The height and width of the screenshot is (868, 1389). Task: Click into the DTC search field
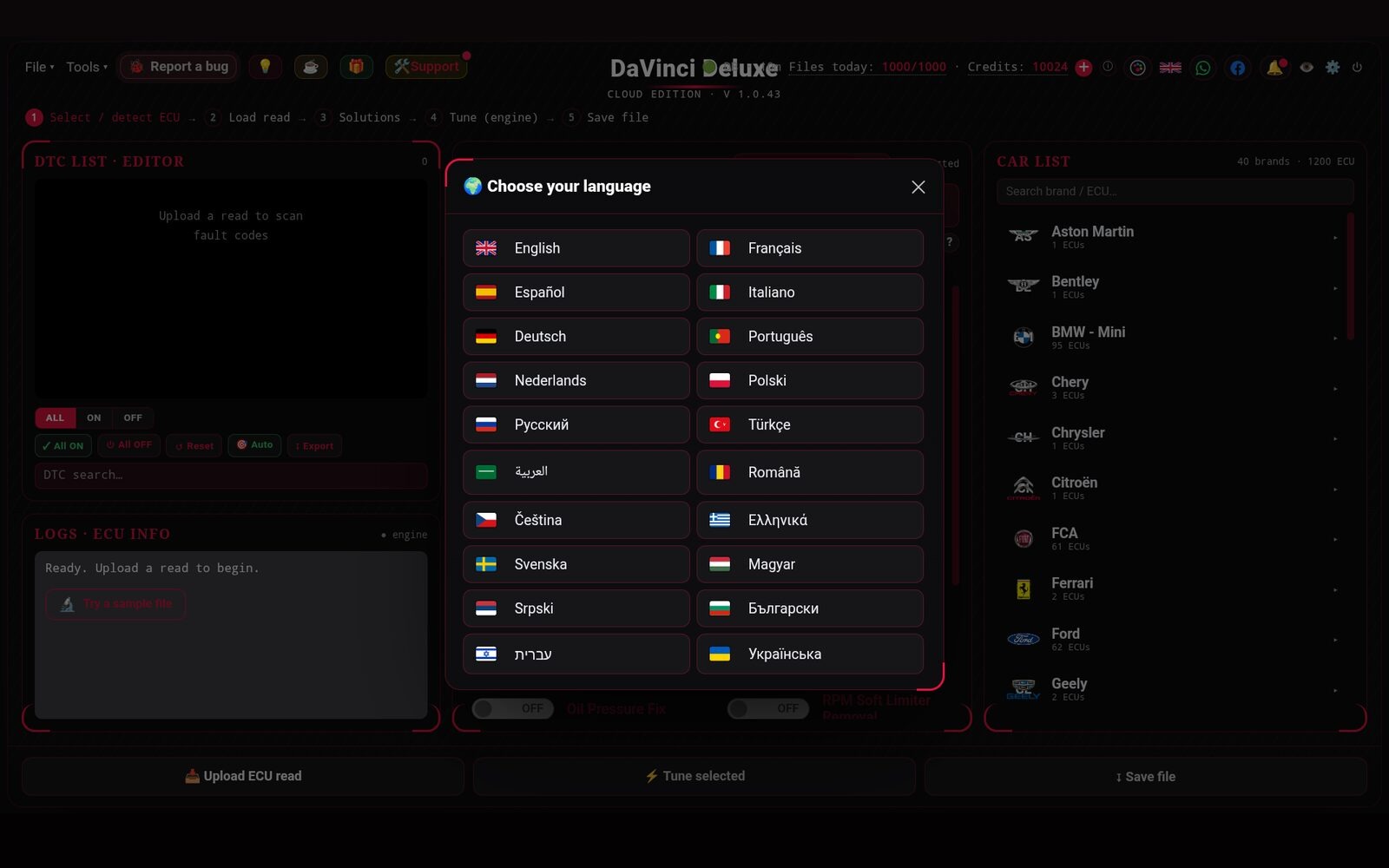[231, 475]
